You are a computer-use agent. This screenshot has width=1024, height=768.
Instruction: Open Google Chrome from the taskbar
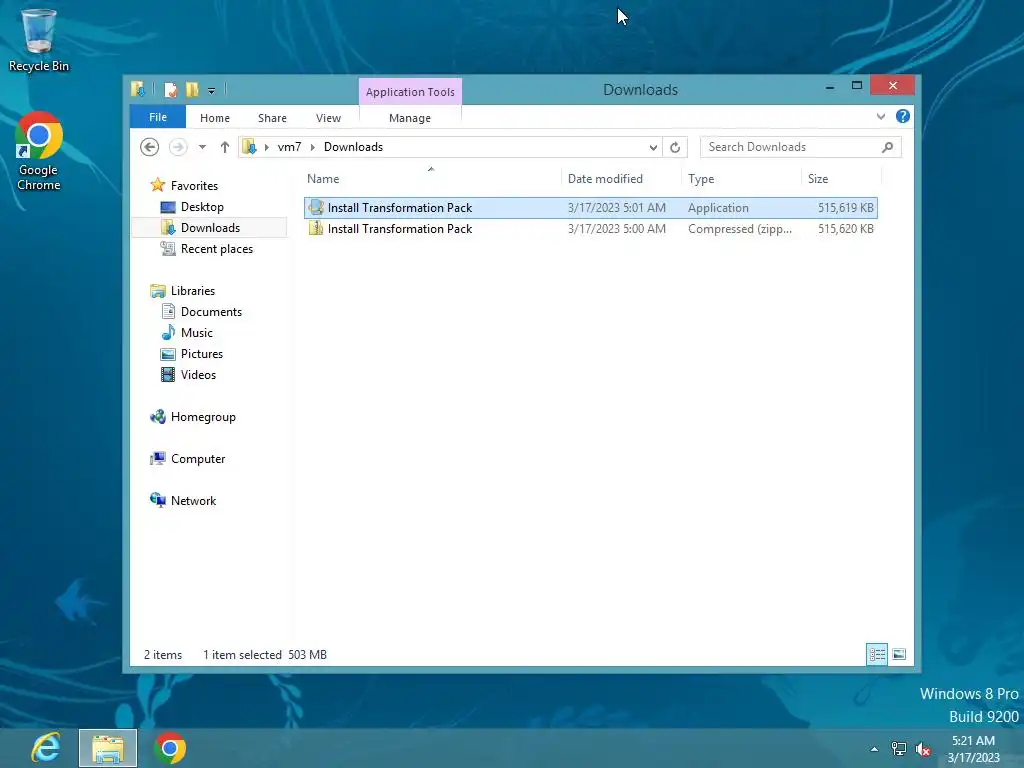coord(170,748)
